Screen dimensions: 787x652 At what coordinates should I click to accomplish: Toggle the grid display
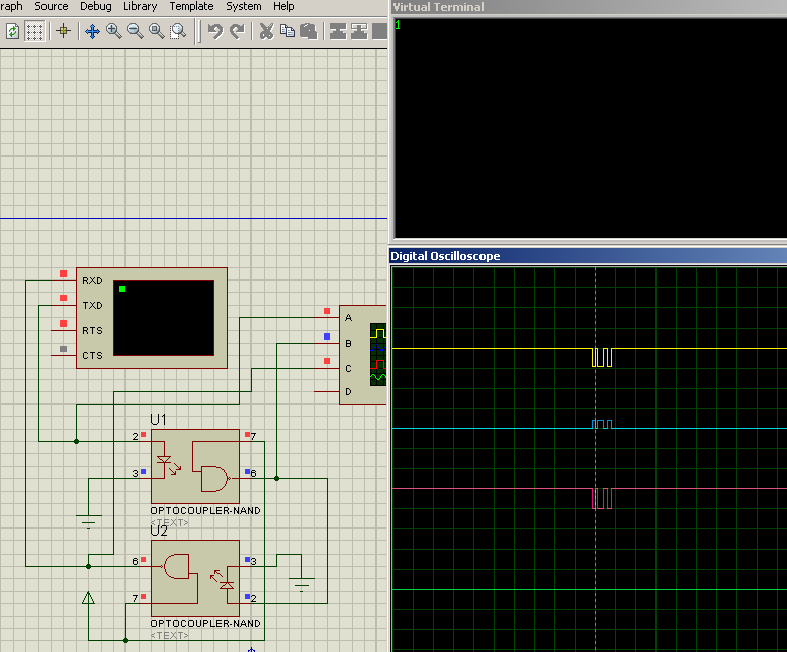35,31
